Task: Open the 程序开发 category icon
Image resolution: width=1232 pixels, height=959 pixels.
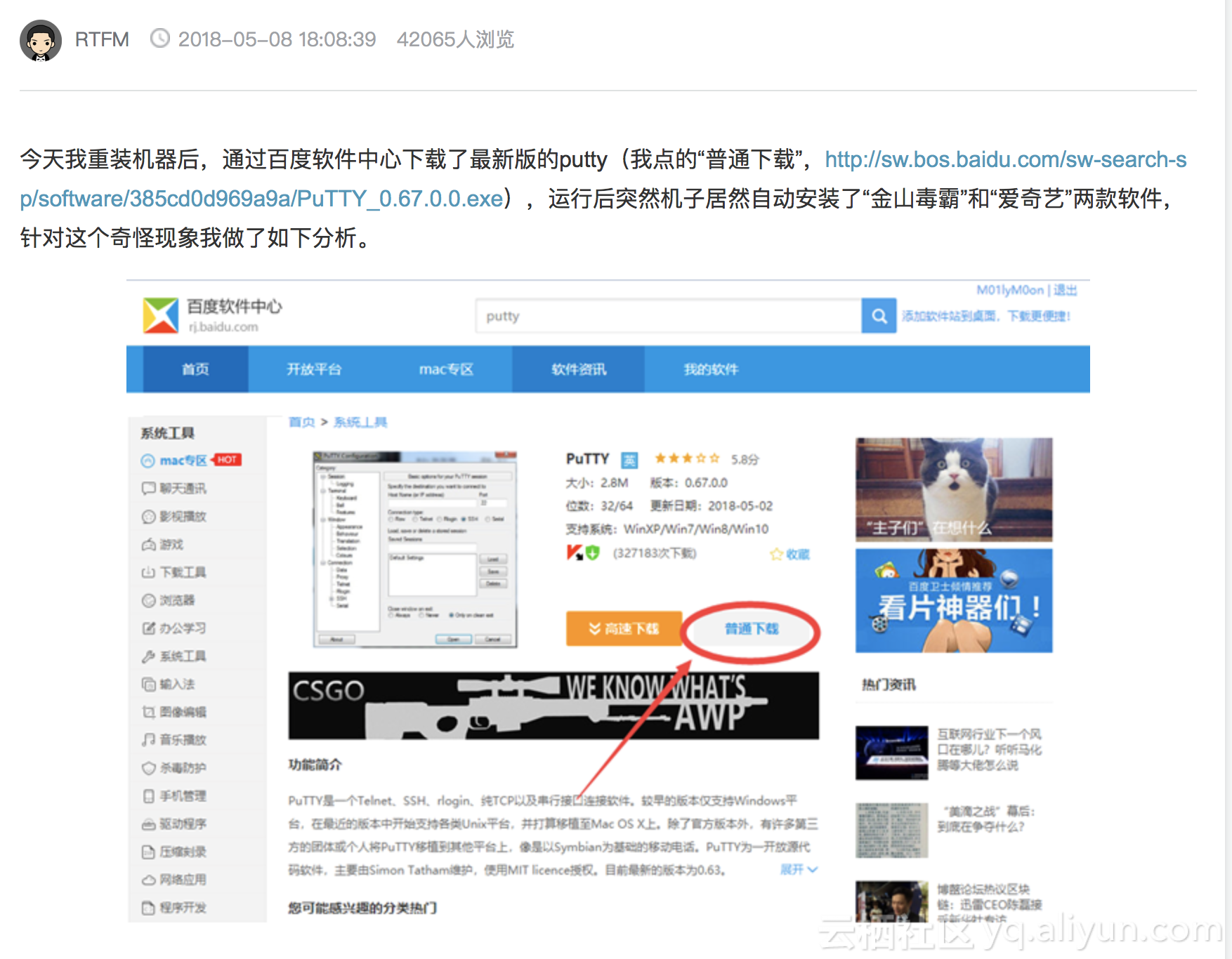Action: click(148, 908)
